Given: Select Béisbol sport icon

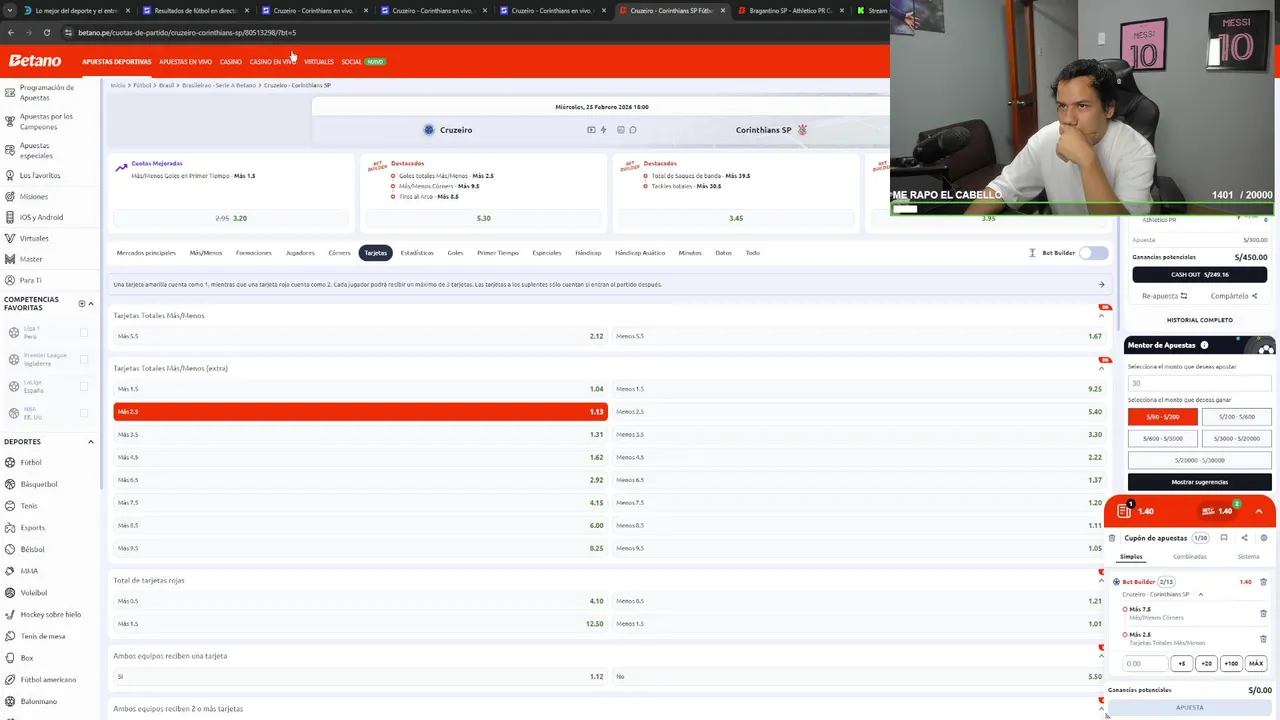Looking at the screenshot, I should click(x=9, y=550).
